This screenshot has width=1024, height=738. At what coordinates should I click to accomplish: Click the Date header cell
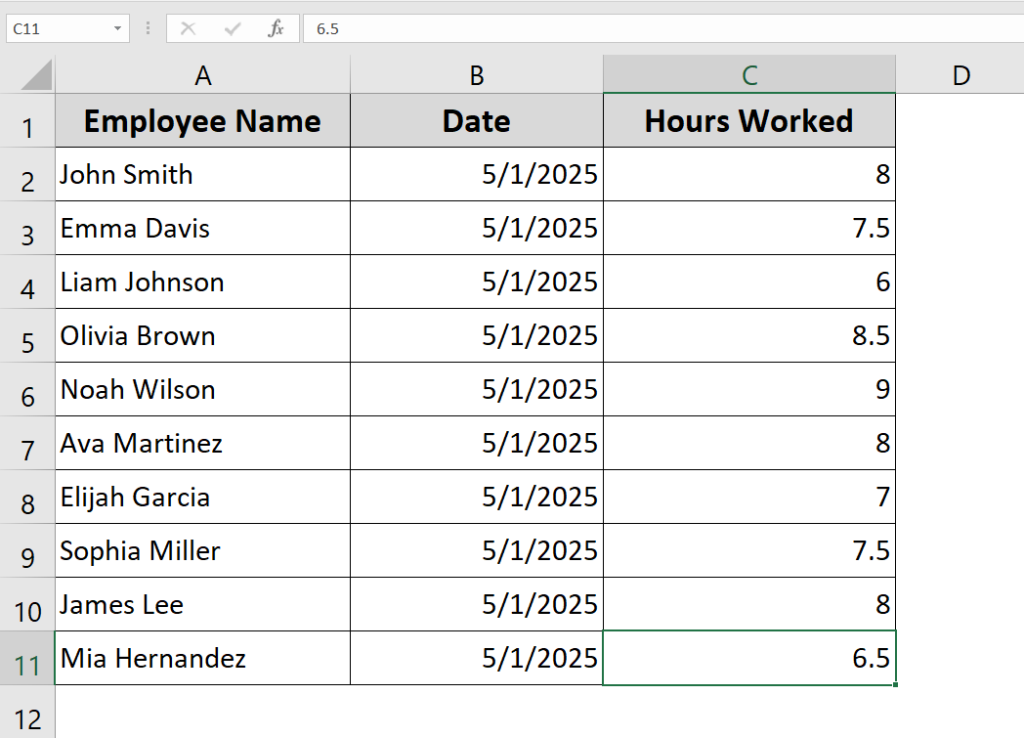click(x=476, y=121)
